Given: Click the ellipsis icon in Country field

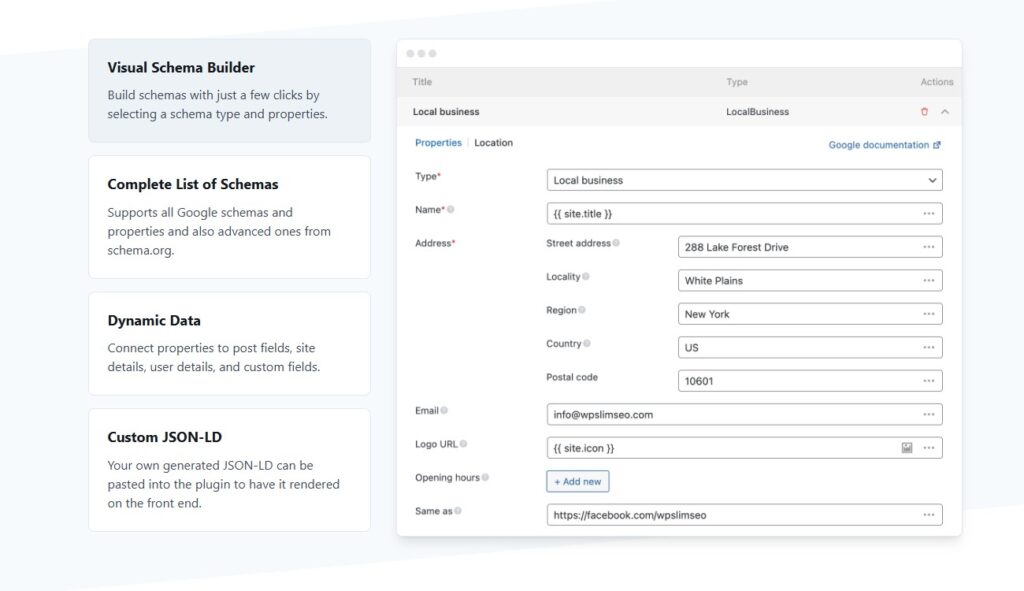Looking at the screenshot, I should [929, 348].
